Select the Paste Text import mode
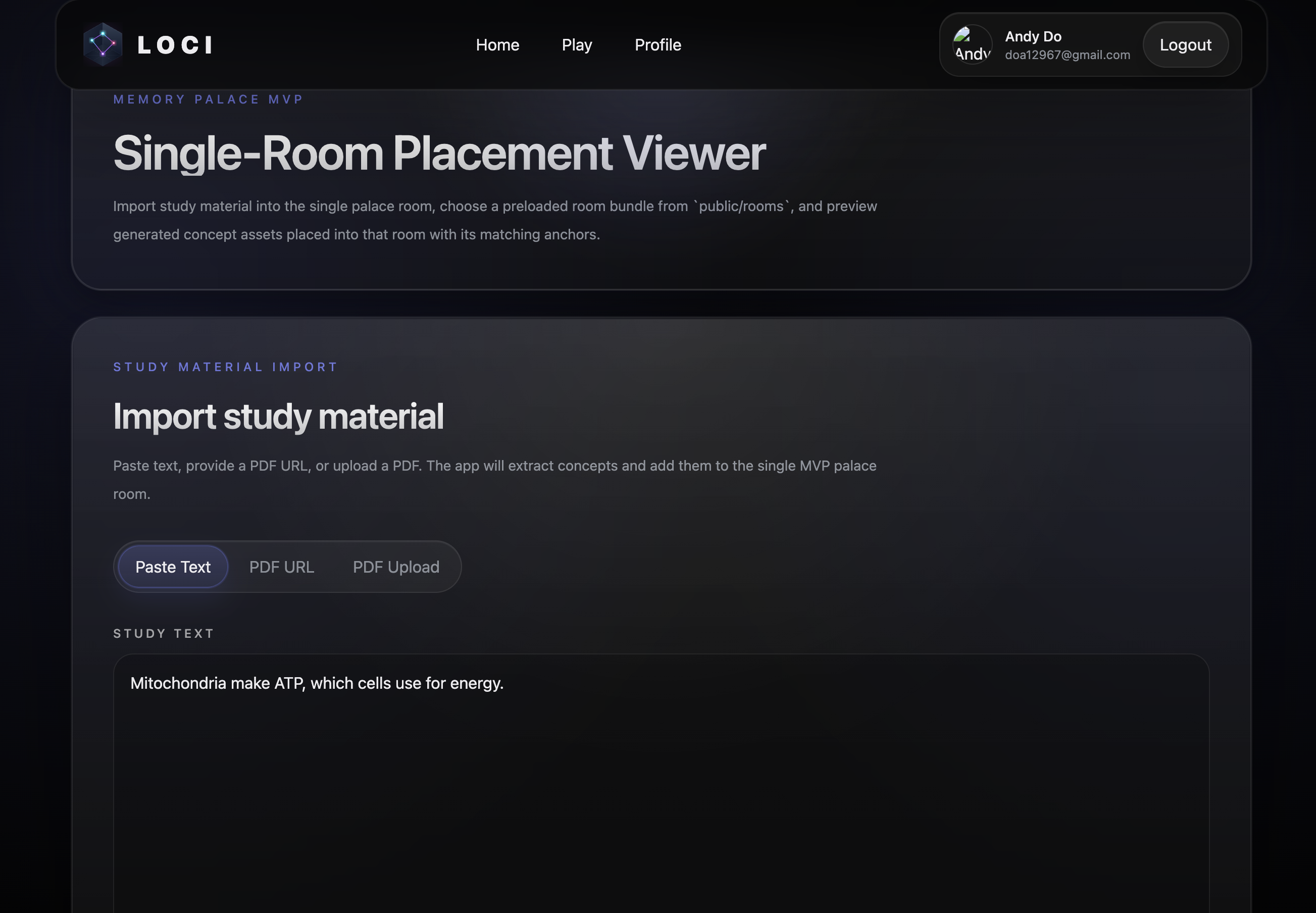The height and width of the screenshot is (913, 1316). [x=173, y=567]
